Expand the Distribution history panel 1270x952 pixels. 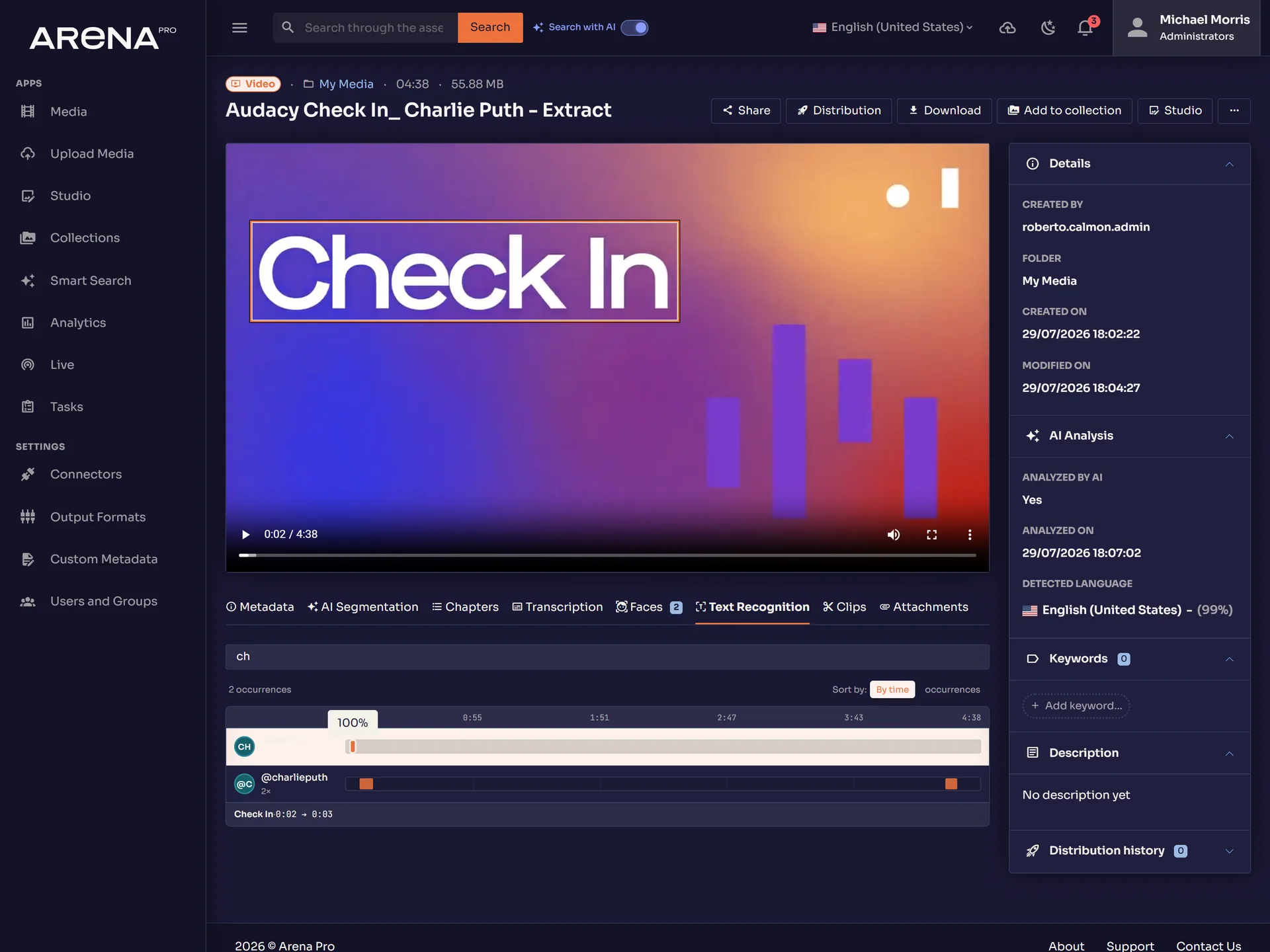tap(1229, 851)
